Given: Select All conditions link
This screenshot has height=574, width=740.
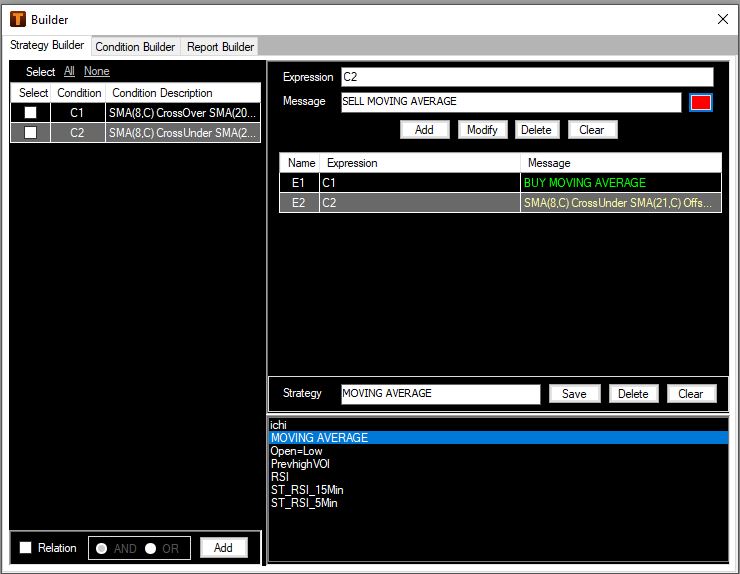Looking at the screenshot, I should pyautogui.click(x=69, y=71).
